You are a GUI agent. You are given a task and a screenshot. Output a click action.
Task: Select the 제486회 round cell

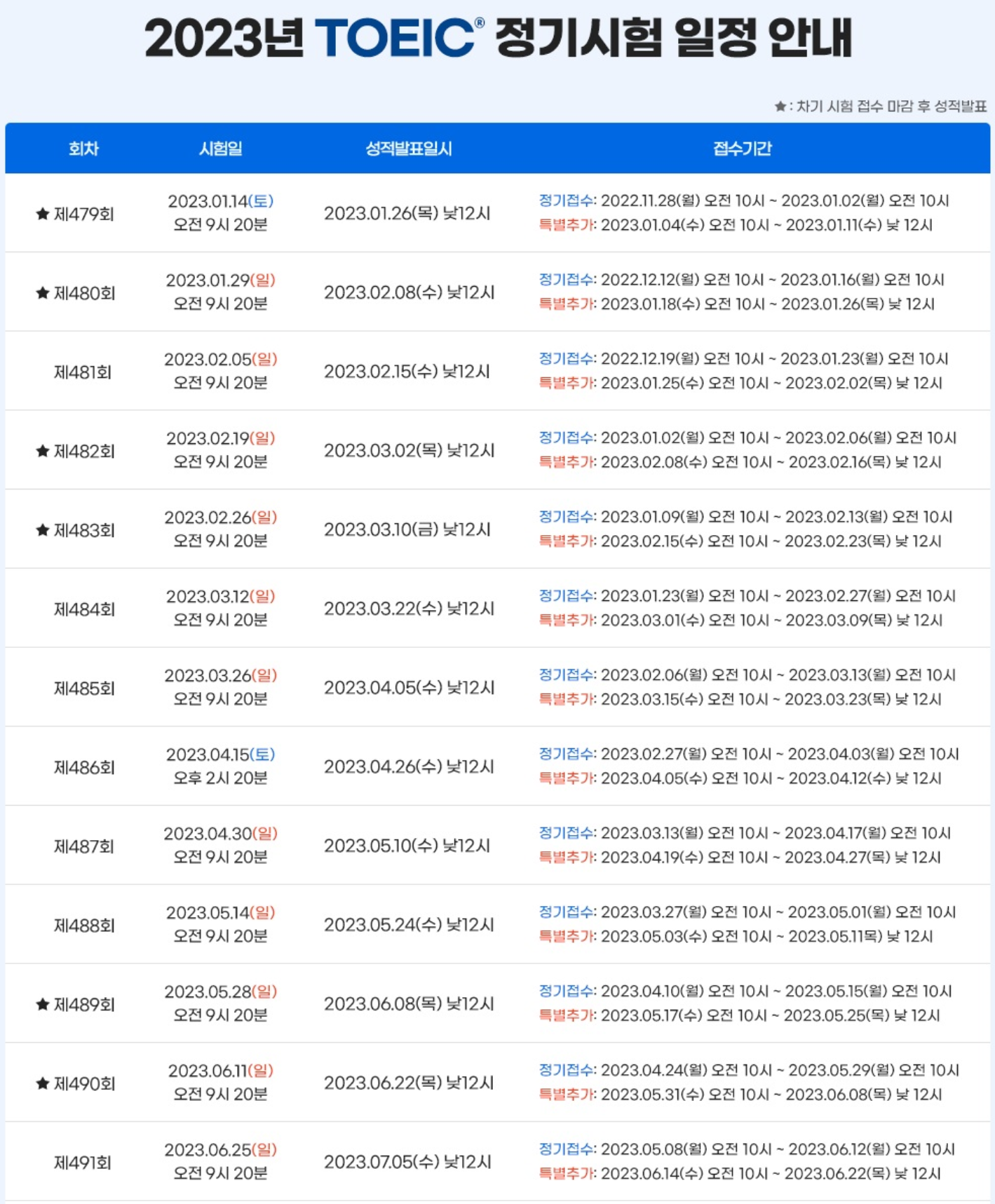84,768
